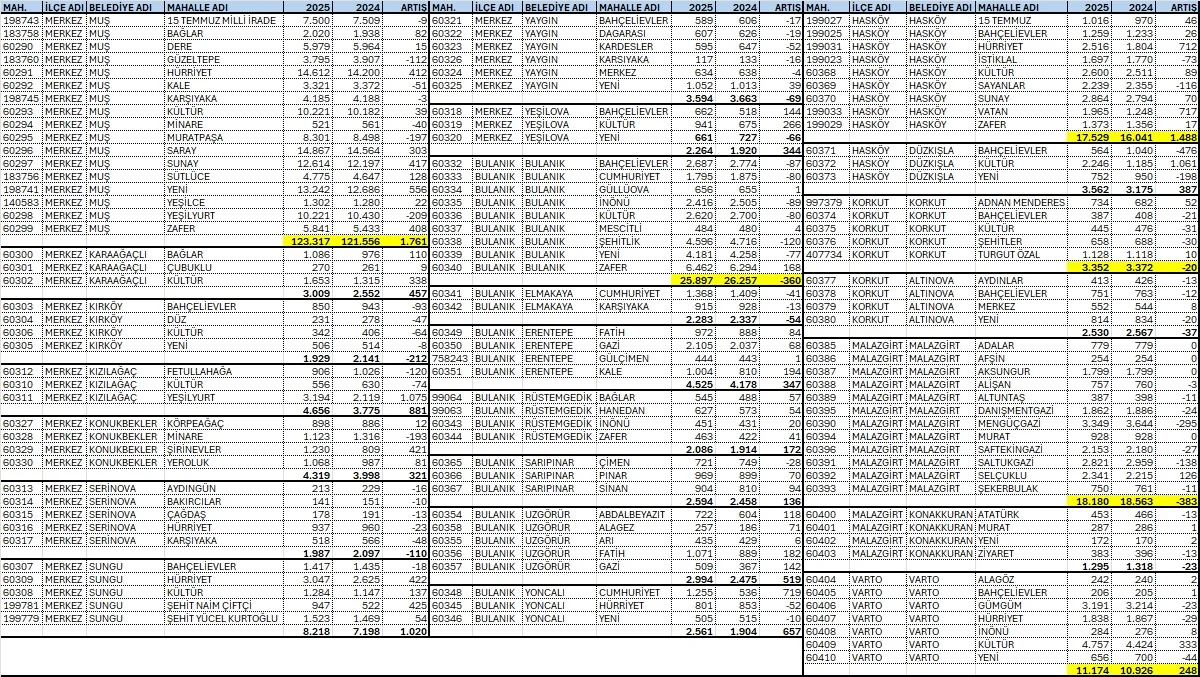Click the FETULLAHAĞA neighborhood cell

click(201, 371)
